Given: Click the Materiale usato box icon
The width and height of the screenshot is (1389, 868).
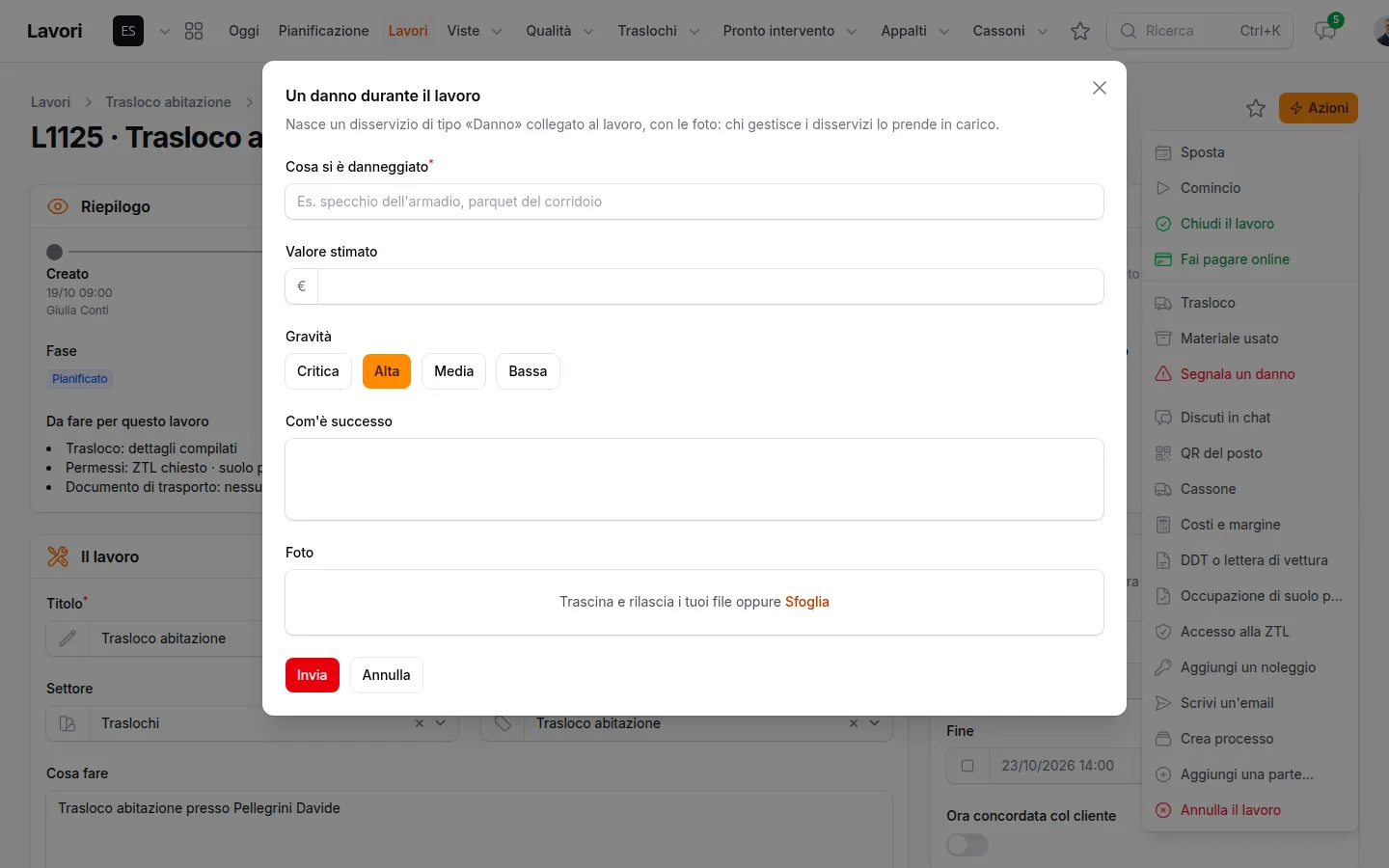Looking at the screenshot, I should click(1163, 339).
